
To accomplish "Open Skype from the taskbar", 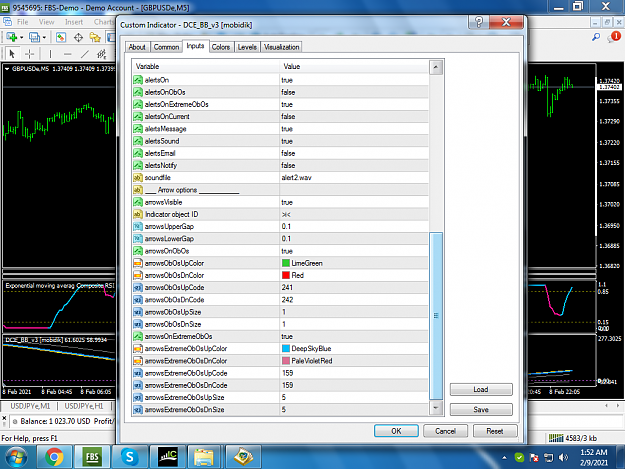I will [x=129, y=457].
